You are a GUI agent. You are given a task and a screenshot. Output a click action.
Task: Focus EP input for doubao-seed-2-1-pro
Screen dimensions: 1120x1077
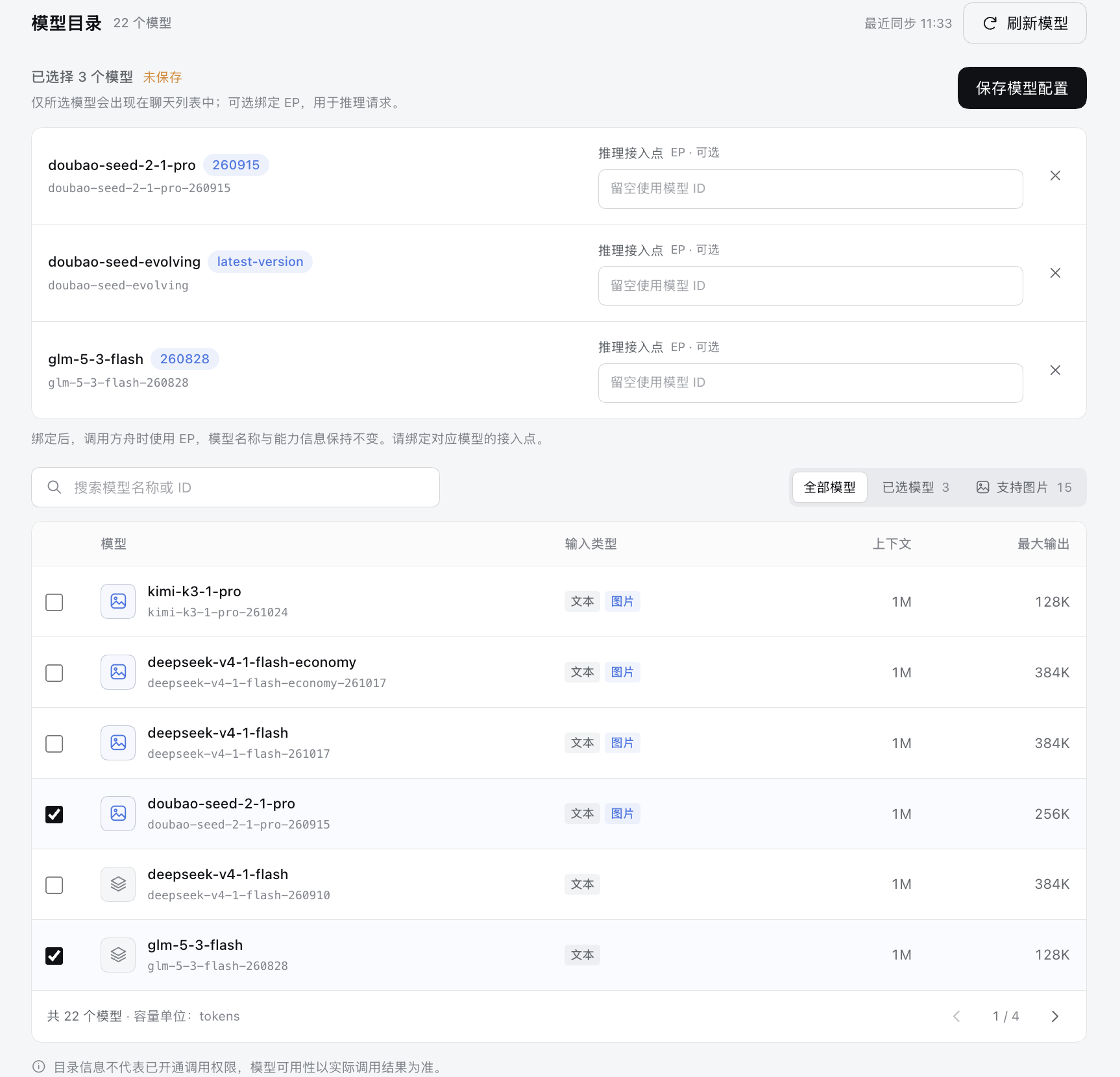[810, 189]
